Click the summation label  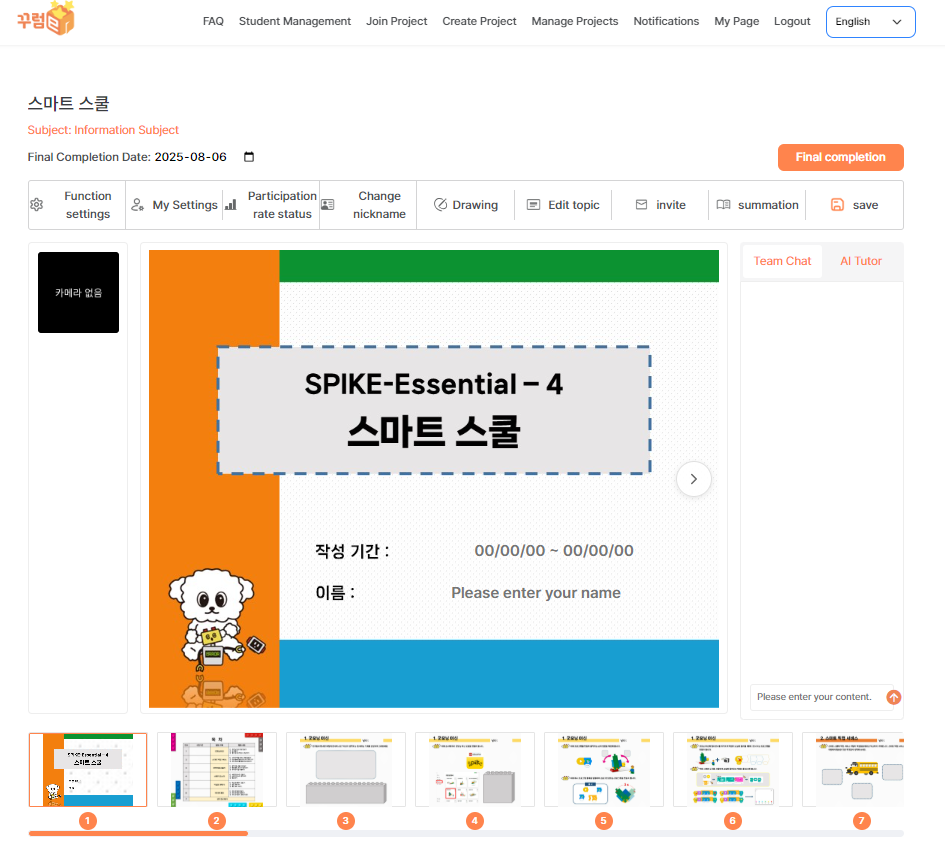[768, 205]
